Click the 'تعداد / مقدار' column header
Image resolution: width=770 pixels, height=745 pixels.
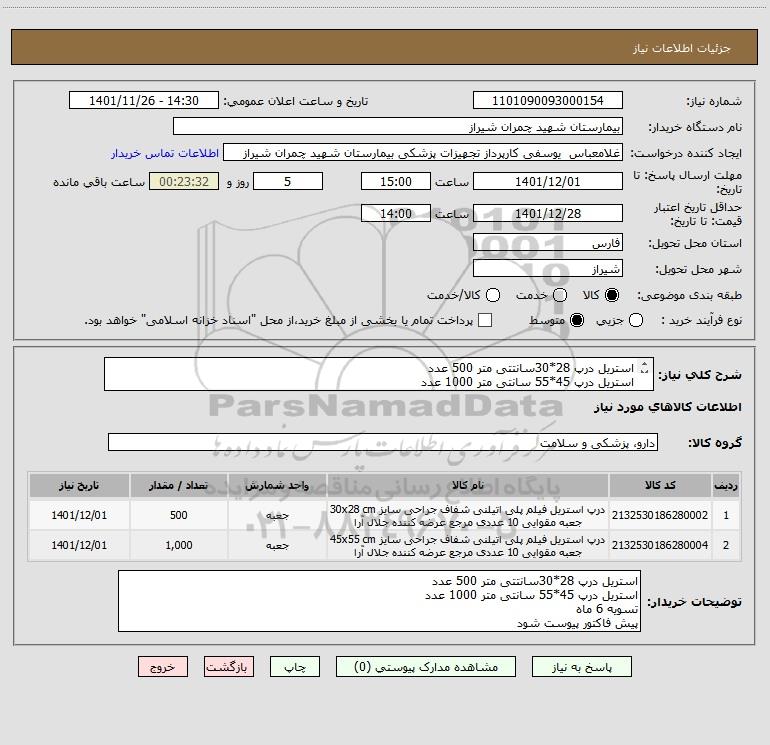point(179,485)
